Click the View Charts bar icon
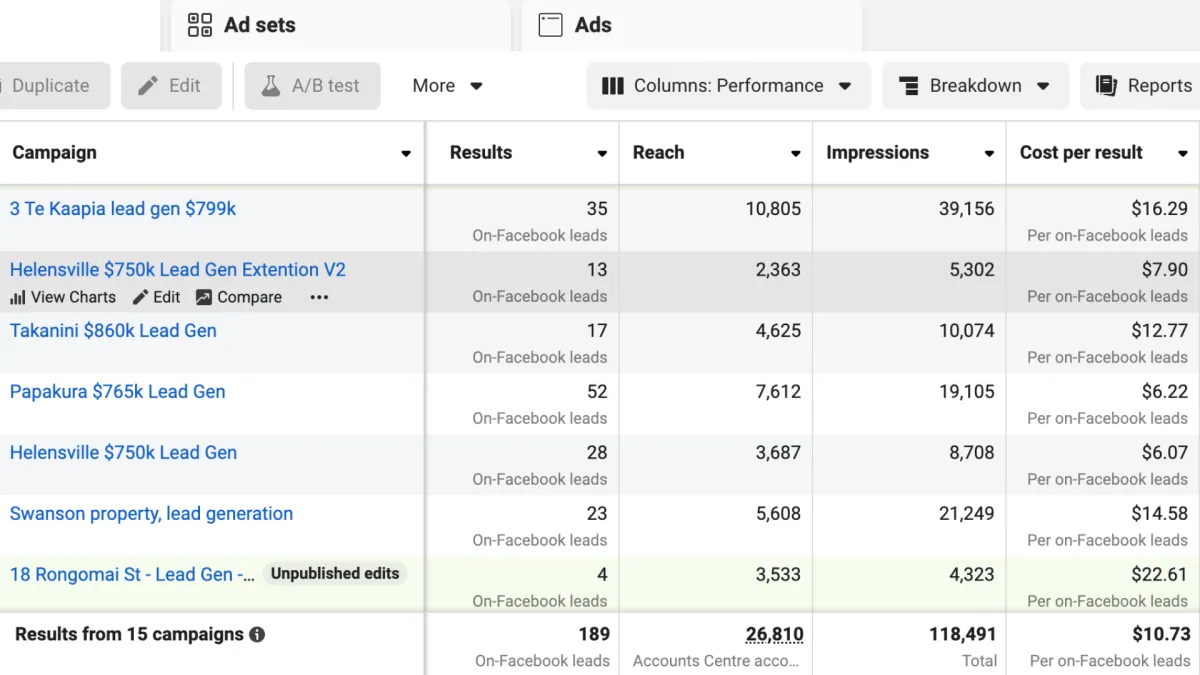 [18, 298]
